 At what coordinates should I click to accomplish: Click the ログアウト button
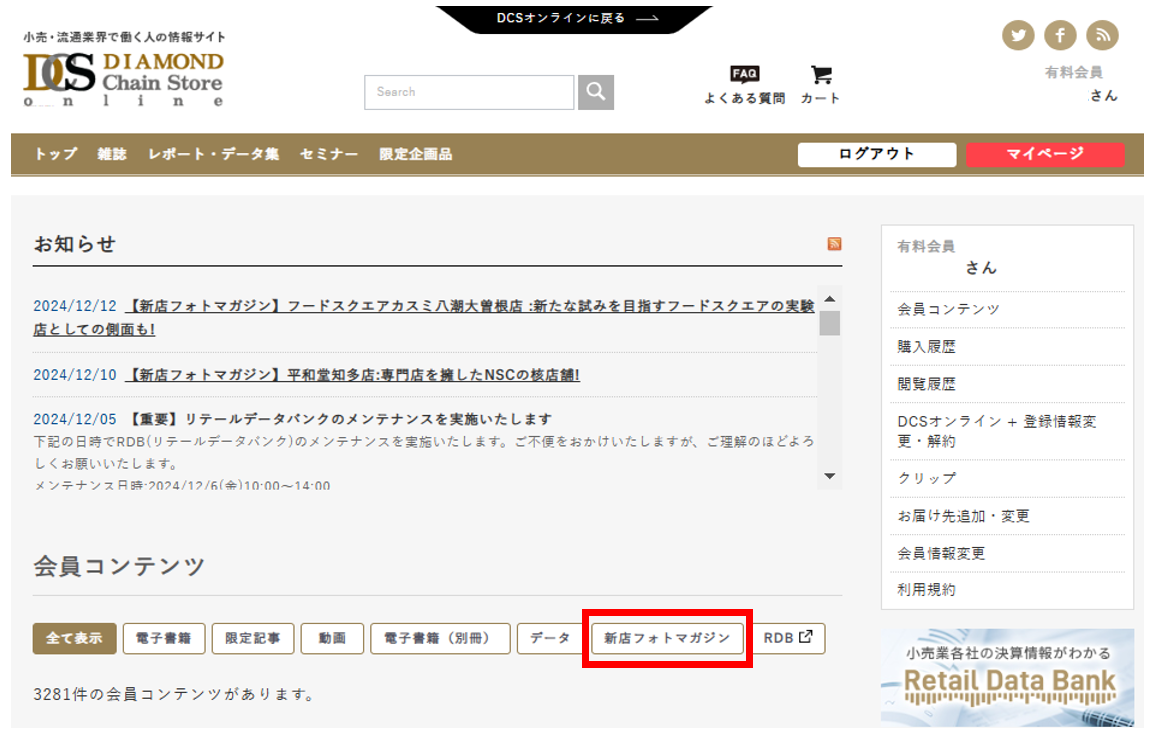(876, 154)
